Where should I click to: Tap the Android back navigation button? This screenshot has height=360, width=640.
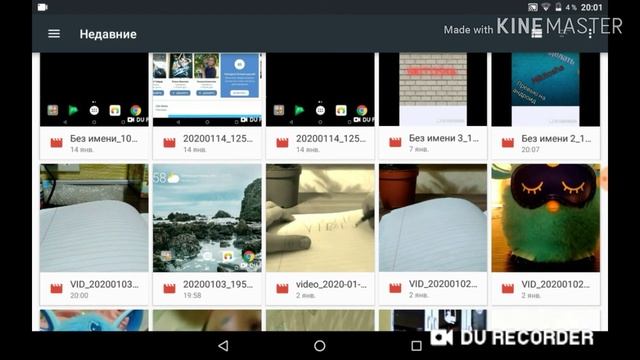pyautogui.click(x=223, y=346)
